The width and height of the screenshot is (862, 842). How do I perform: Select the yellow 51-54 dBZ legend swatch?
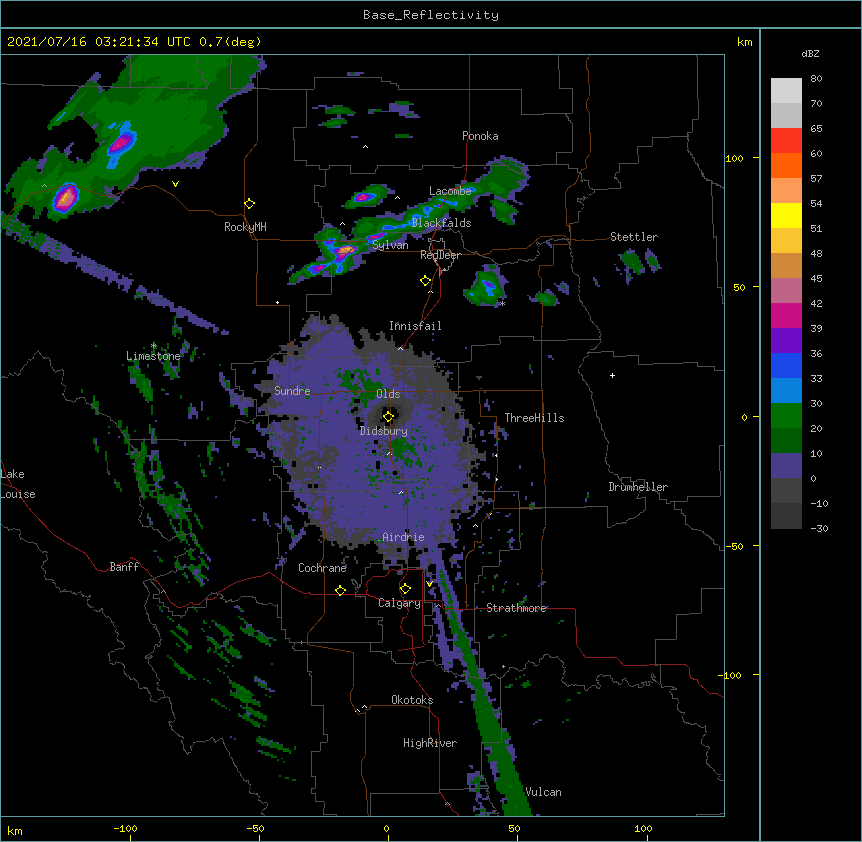pos(786,215)
